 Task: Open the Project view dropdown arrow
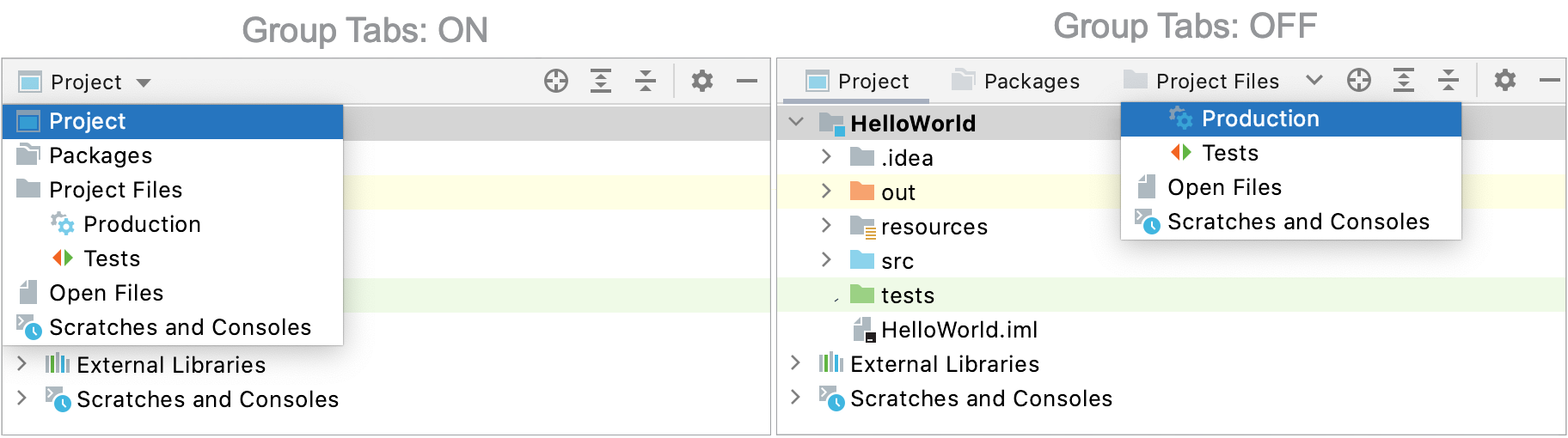click(144, 82)
